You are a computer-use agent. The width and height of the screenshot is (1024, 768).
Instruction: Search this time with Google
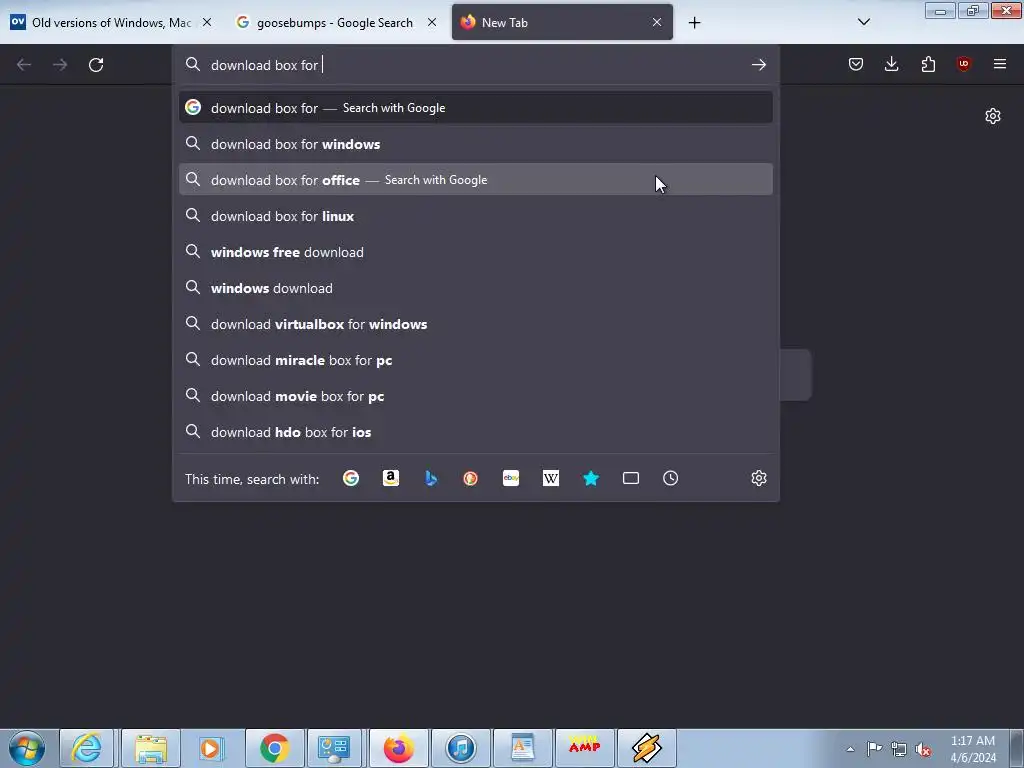point(351,478)
